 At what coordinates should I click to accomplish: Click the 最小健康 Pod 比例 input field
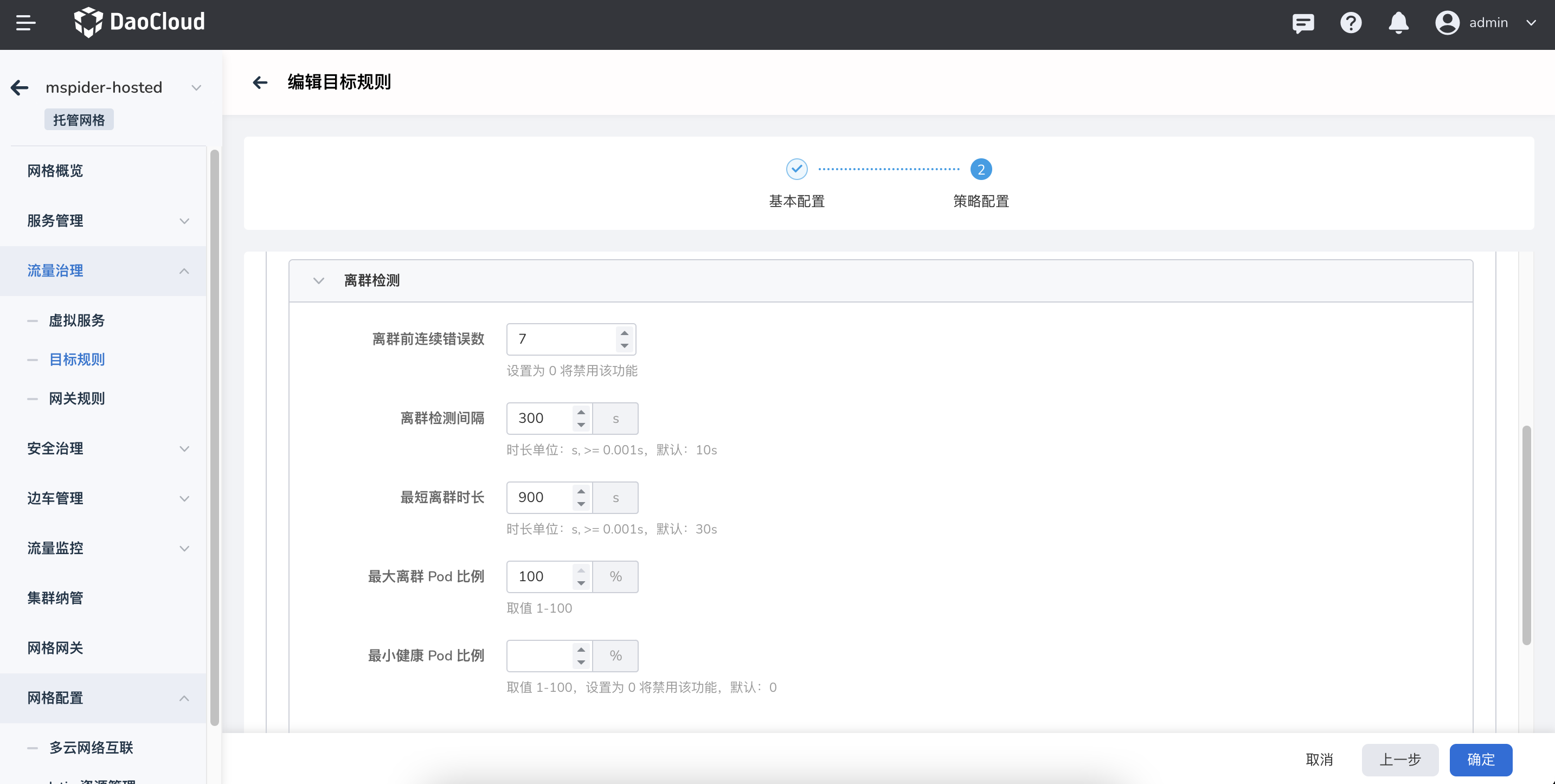click(x=539, y=656)
